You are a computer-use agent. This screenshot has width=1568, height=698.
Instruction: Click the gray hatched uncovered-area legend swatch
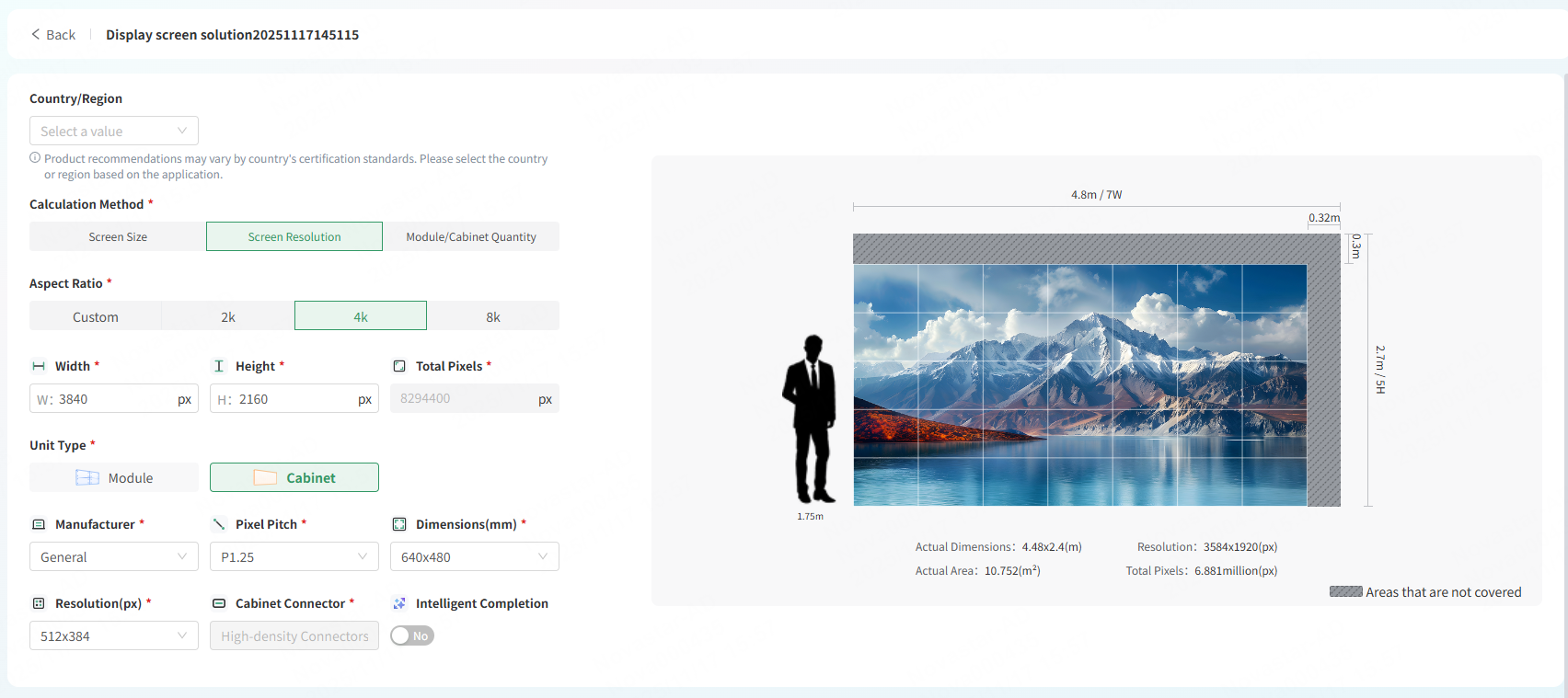[x=1345, y=591]
